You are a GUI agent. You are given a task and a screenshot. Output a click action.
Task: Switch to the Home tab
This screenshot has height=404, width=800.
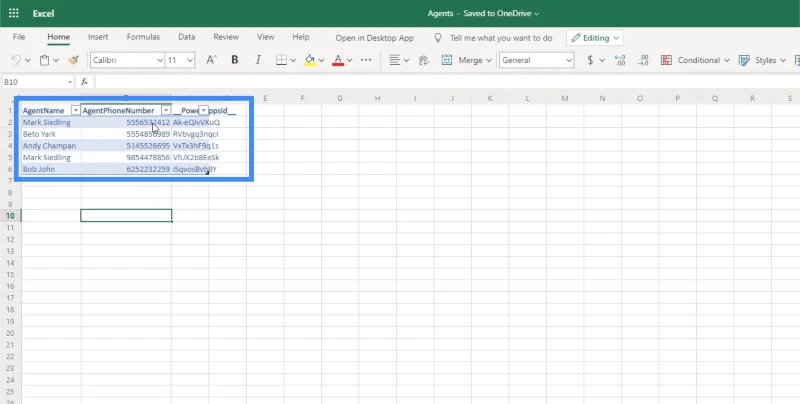click(59, 37)
